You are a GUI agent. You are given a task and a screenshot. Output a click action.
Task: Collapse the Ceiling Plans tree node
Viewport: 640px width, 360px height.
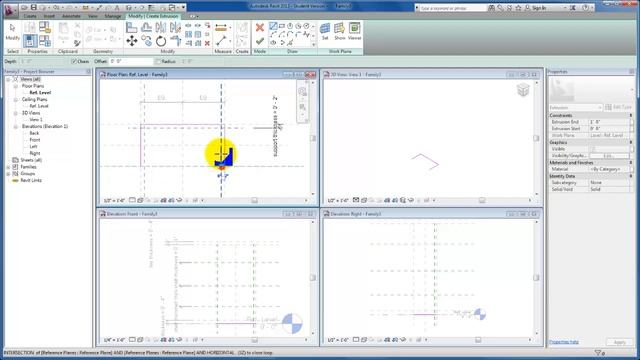point(16,100)
